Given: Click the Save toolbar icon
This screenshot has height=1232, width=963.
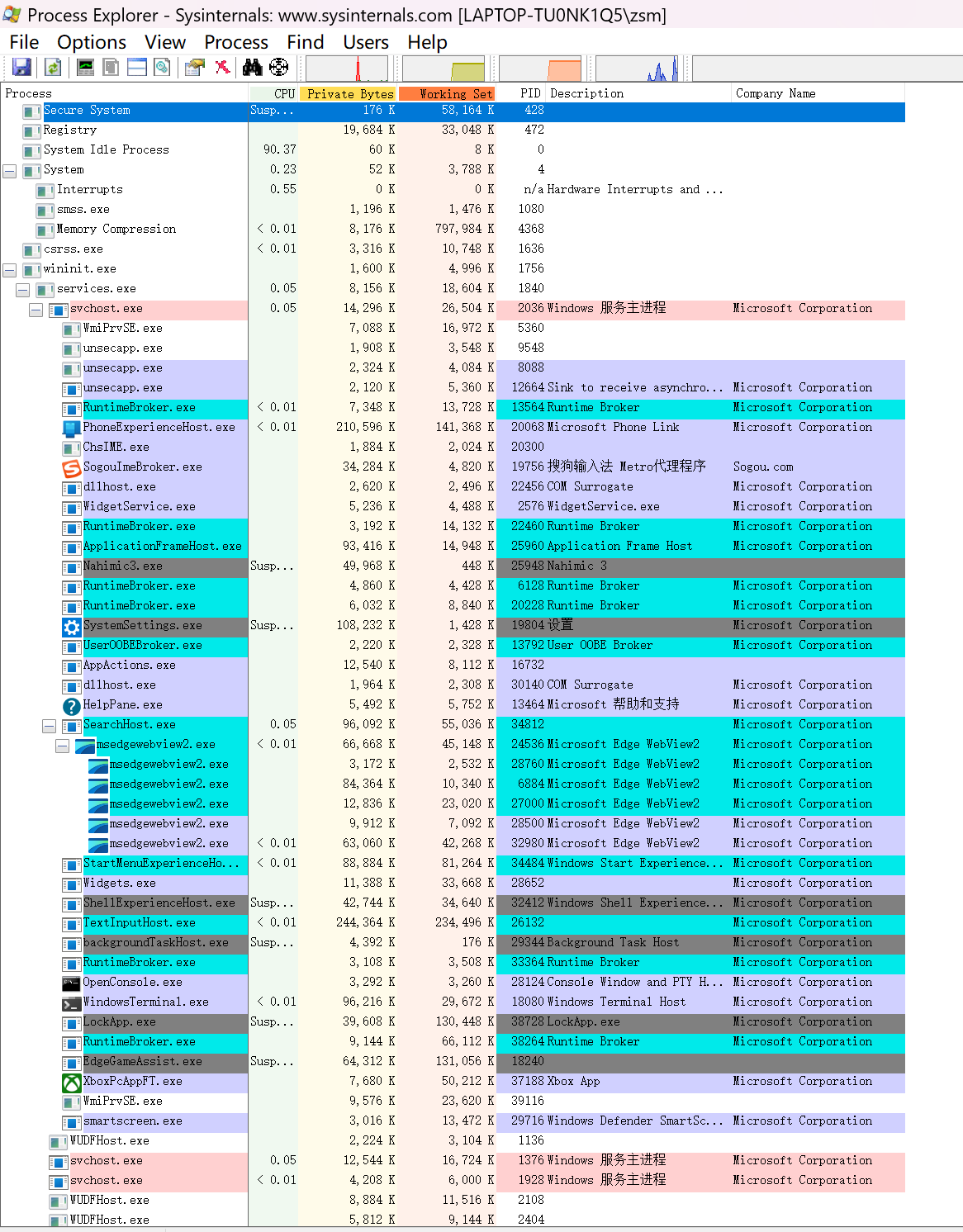Looking at the screenshot, I should point(21,68).
